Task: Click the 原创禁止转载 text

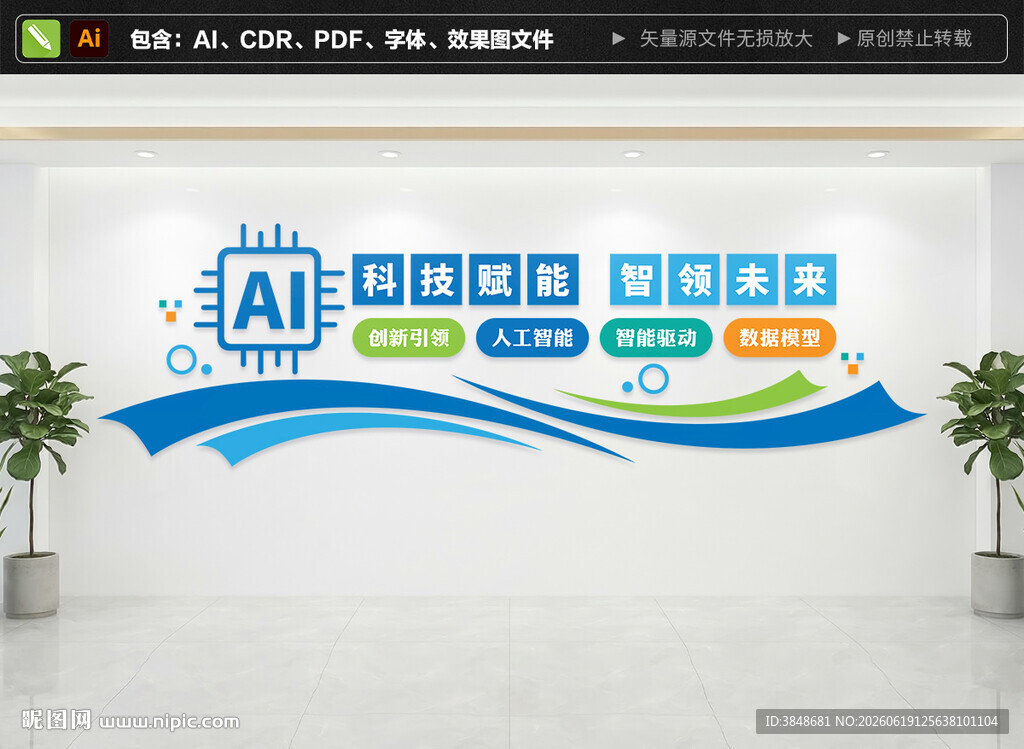Action: click(x=914, y=39)
